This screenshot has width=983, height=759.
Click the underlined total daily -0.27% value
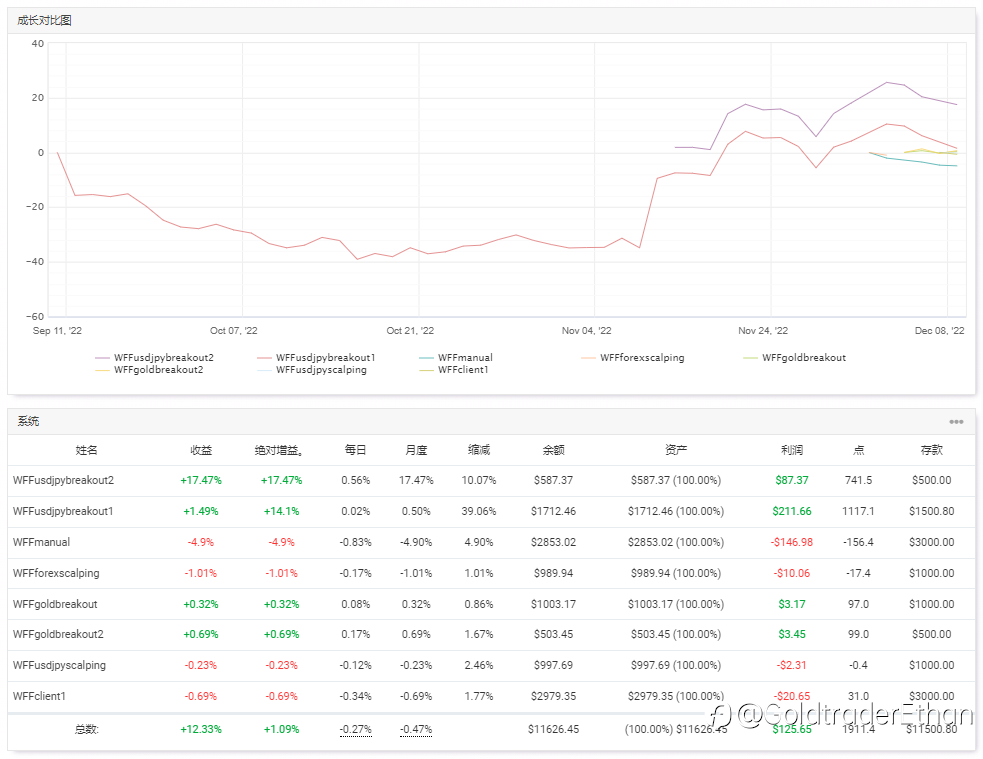click(x=355, y=730)
